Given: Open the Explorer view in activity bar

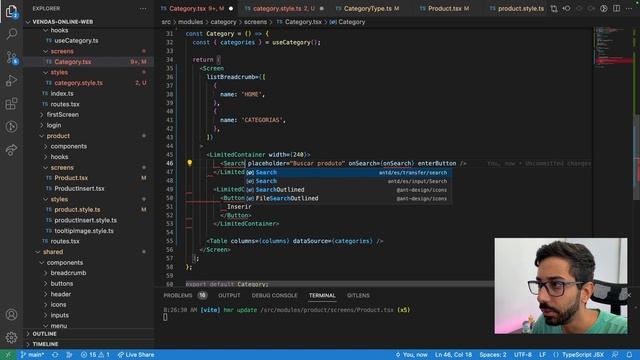Looking at the screenshot, I should (11, 11).
